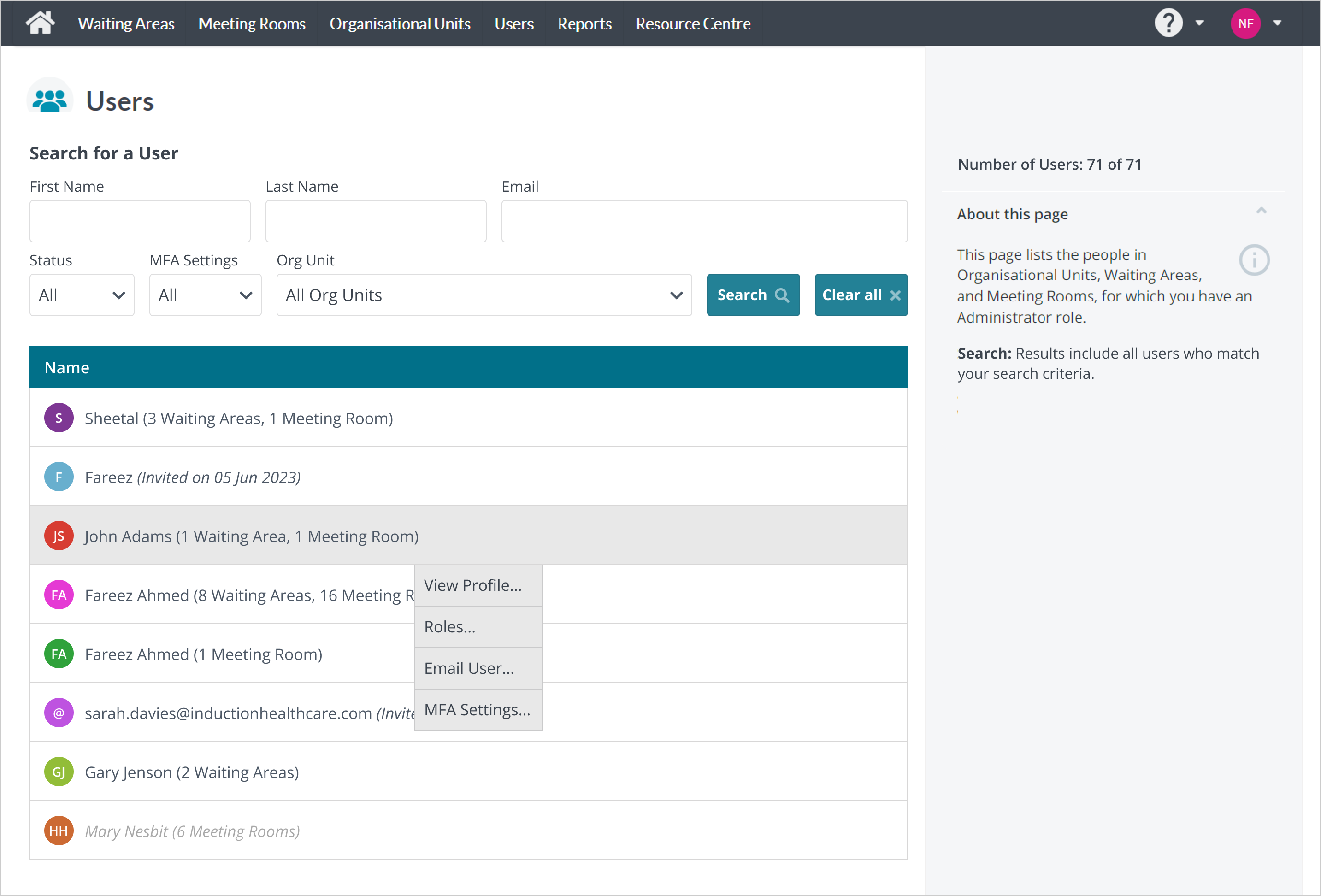Screen dimensions: 1321x896
Task: Select Gary Jenson (2 Waiting Areas) row
Action: 468,772
